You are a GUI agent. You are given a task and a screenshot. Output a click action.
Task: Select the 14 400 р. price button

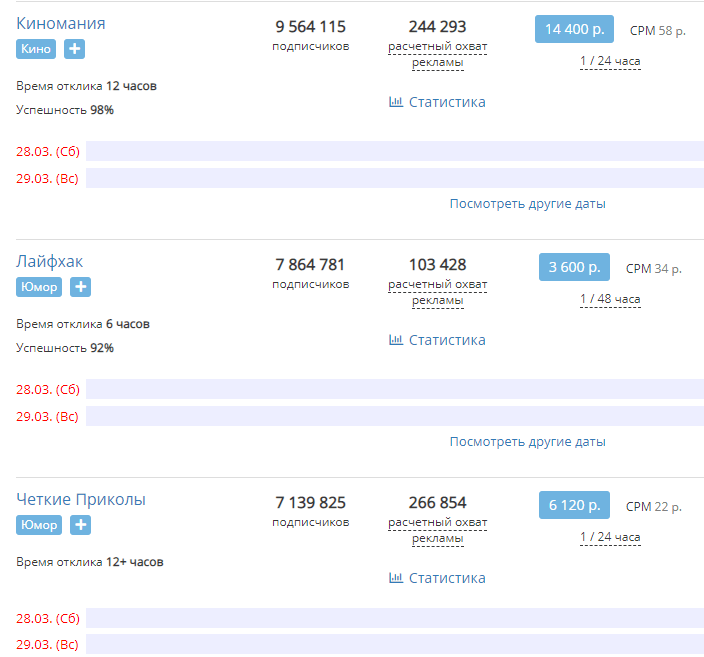pos(574,29)
